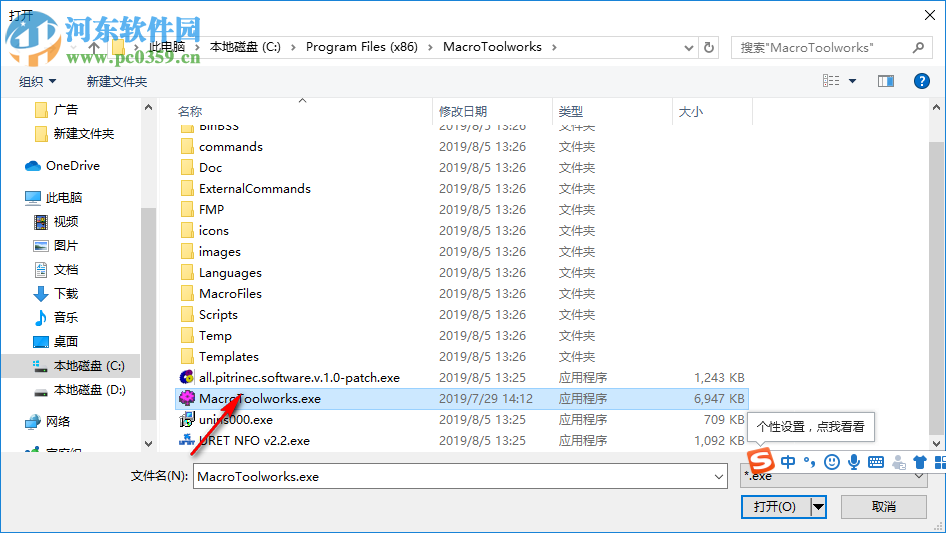Click 新建文件夹 toolbar button
Image resolution: width=946 pixels, height=533 pixels.
116,81
